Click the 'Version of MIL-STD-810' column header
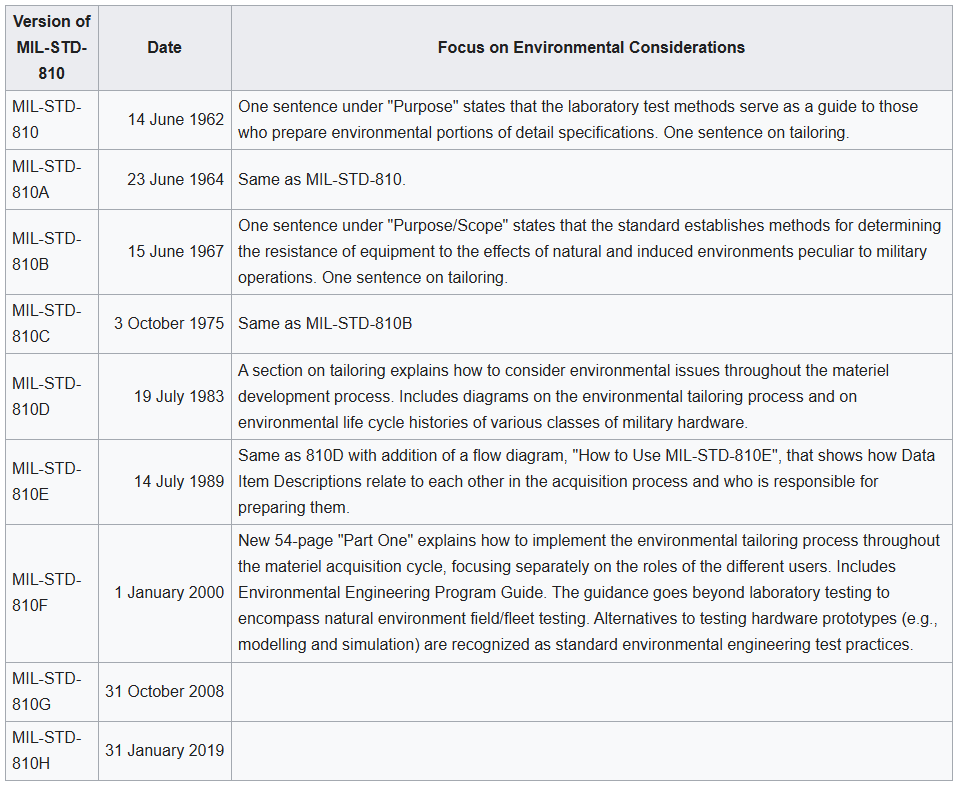The image size is (957, 787). (x=52, y=48)
